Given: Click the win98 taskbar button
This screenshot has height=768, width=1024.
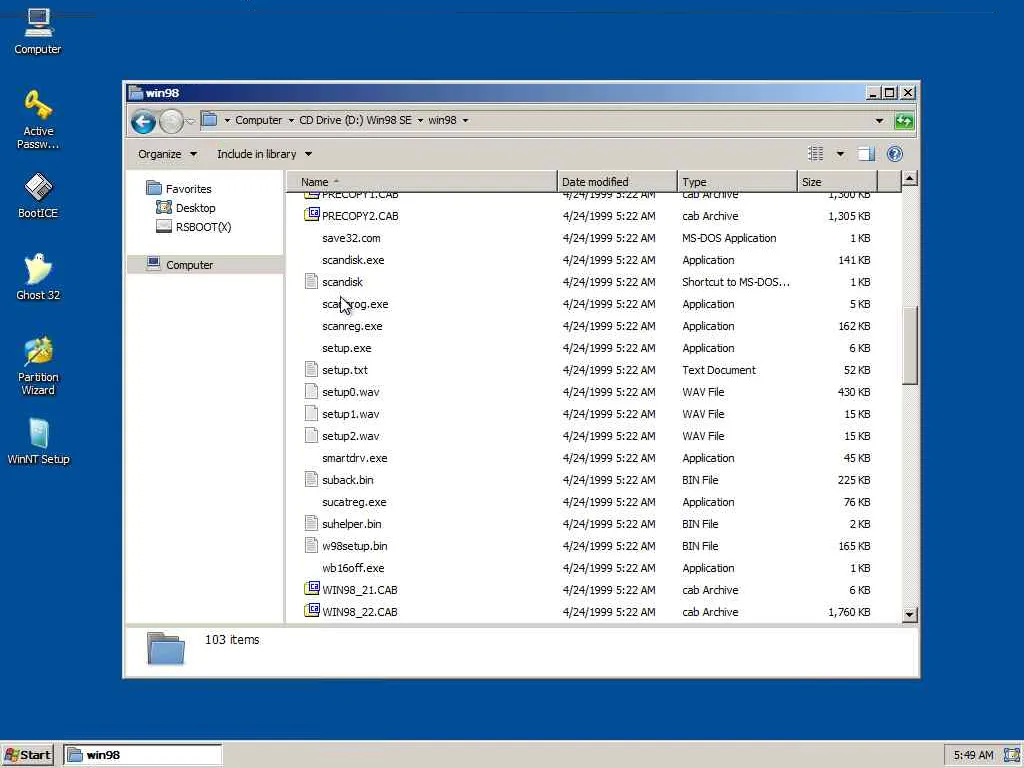Looking at the screenshot, I should pos(142,755).
